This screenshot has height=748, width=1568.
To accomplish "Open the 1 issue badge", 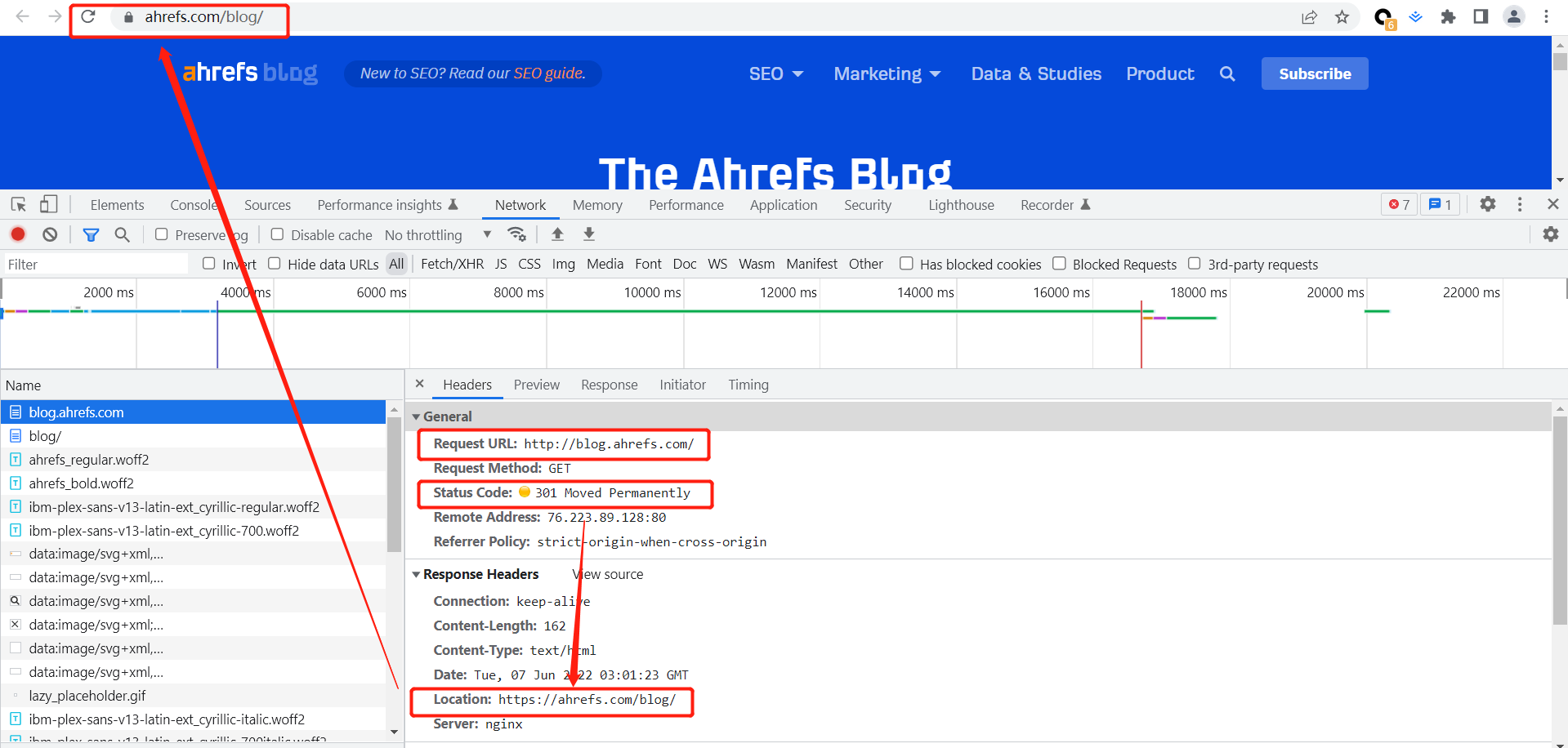I will [x=1440, y=204].
